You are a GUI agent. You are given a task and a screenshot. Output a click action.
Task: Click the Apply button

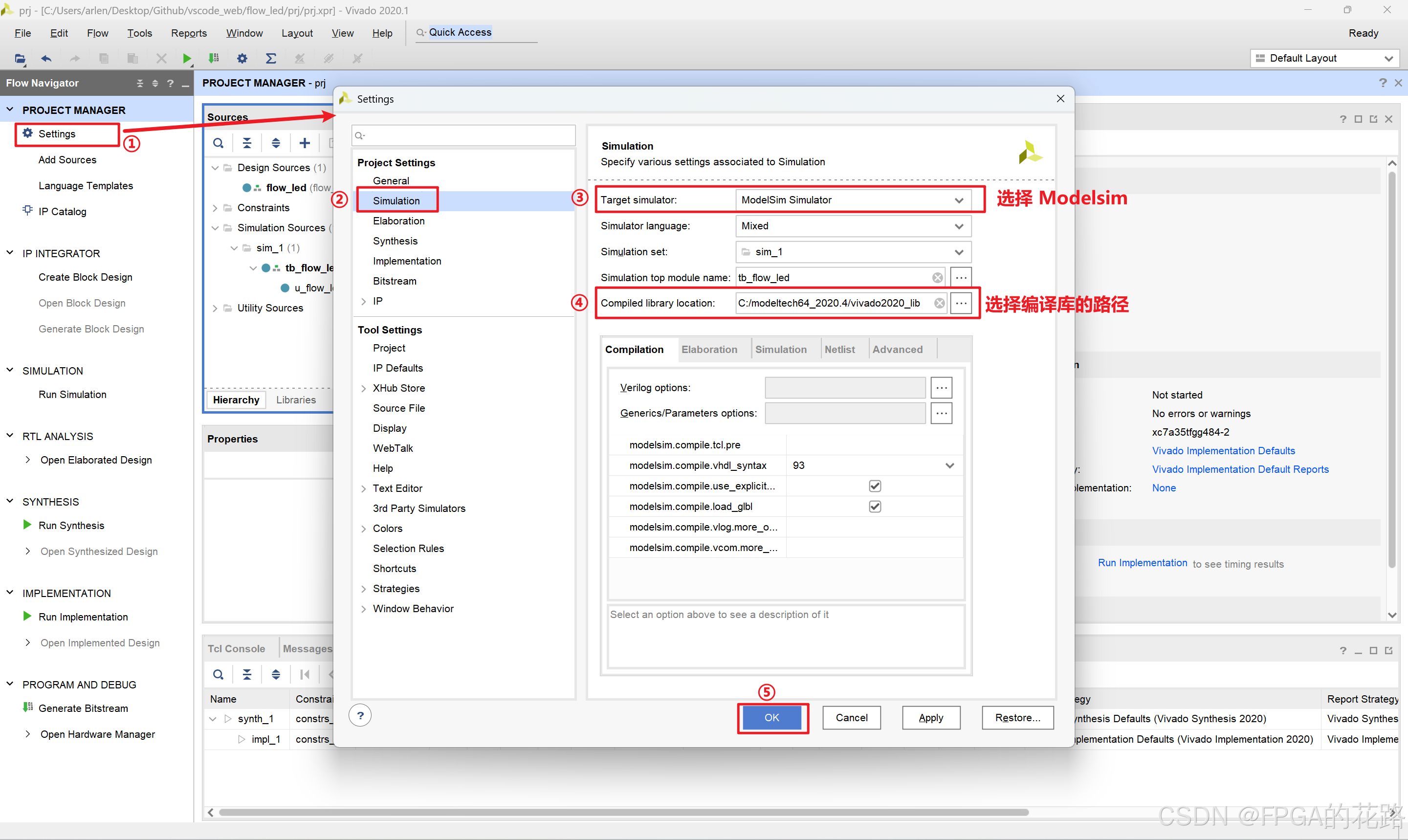click(x=931, y=718)
